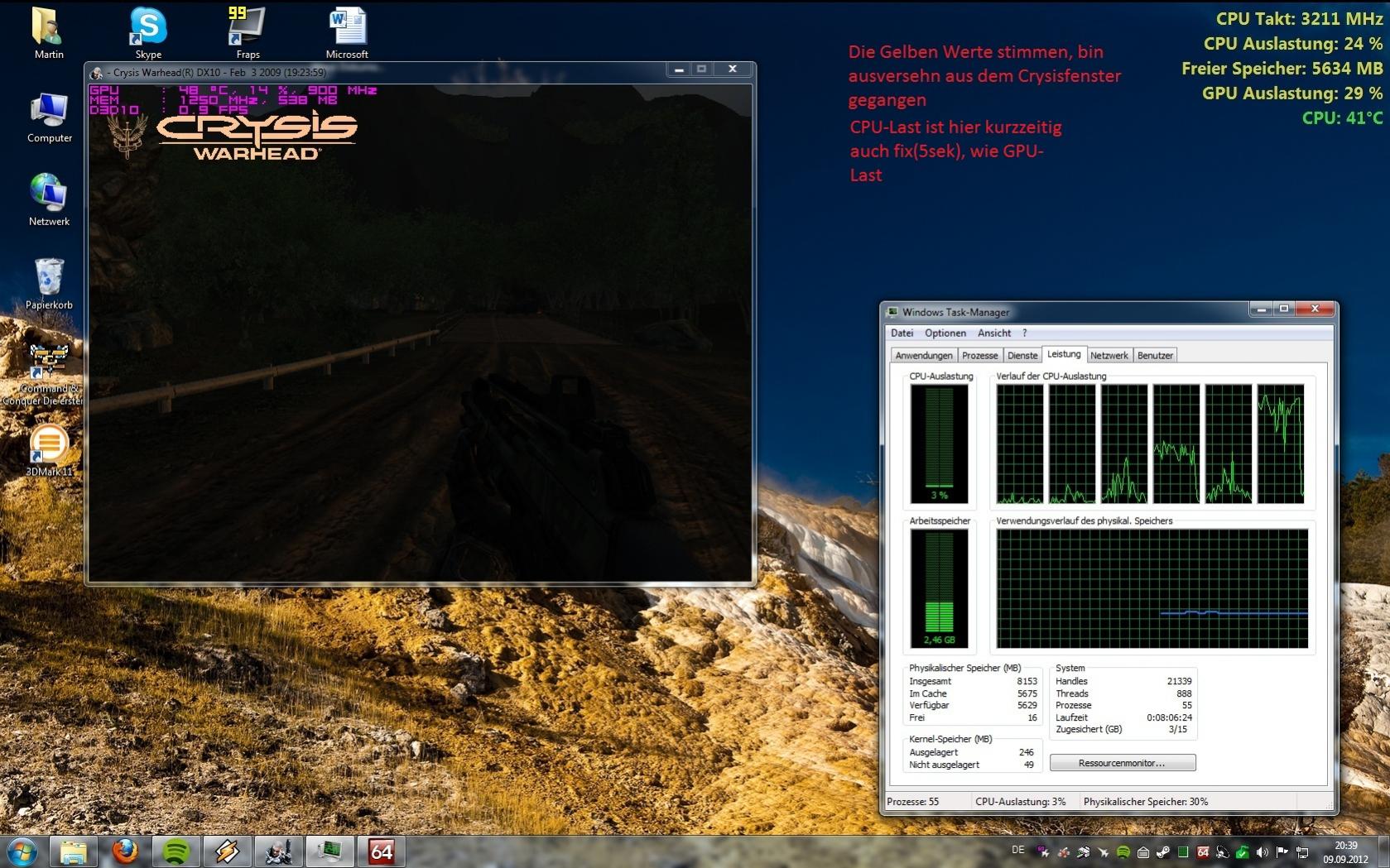Screen dimensions: 1390x868
Task: Click the Show Desktop strip beside the clock
Action: point(1384,851)
